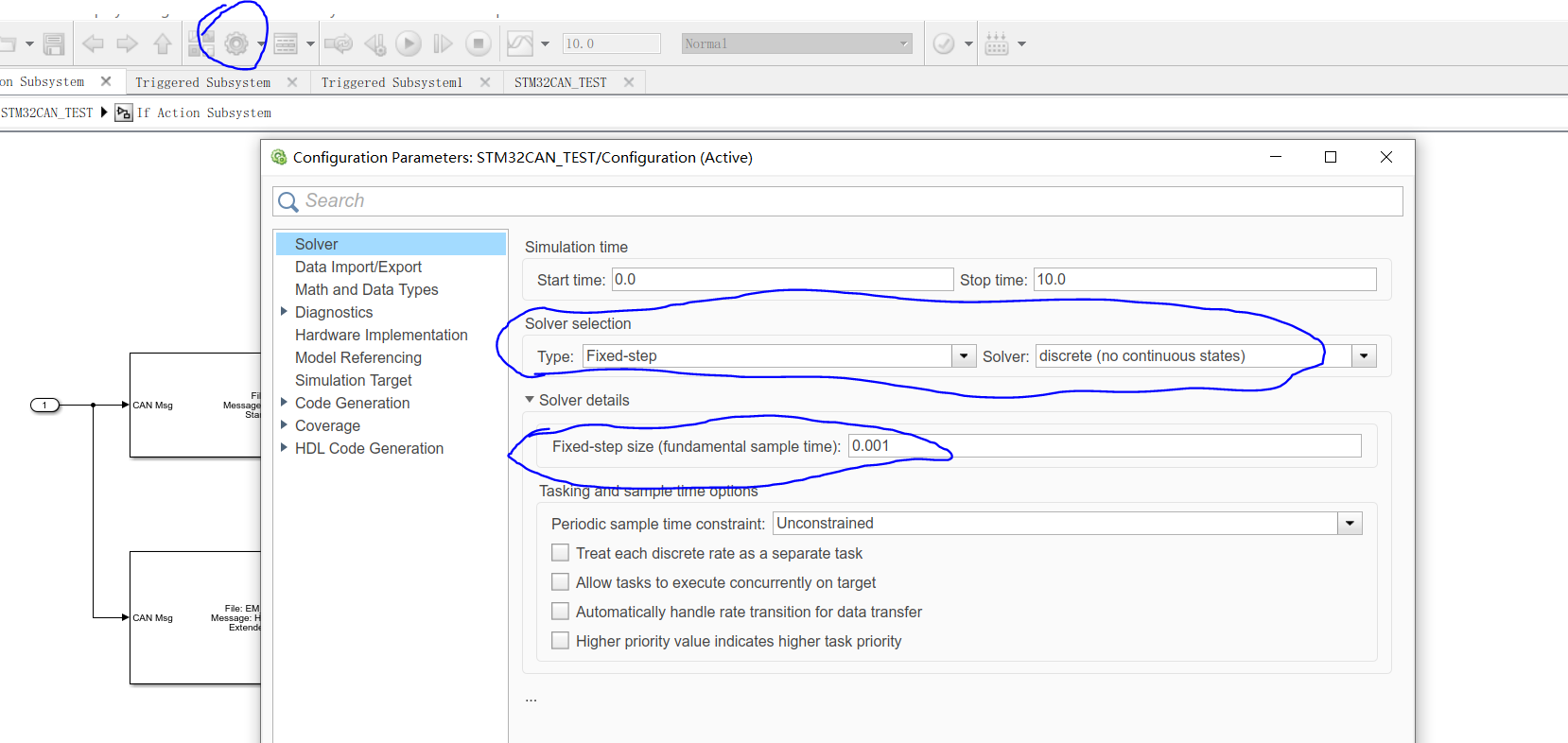Close the Triggered Subsystem tab
1568x743 pixels.
[x=292, y=82]
